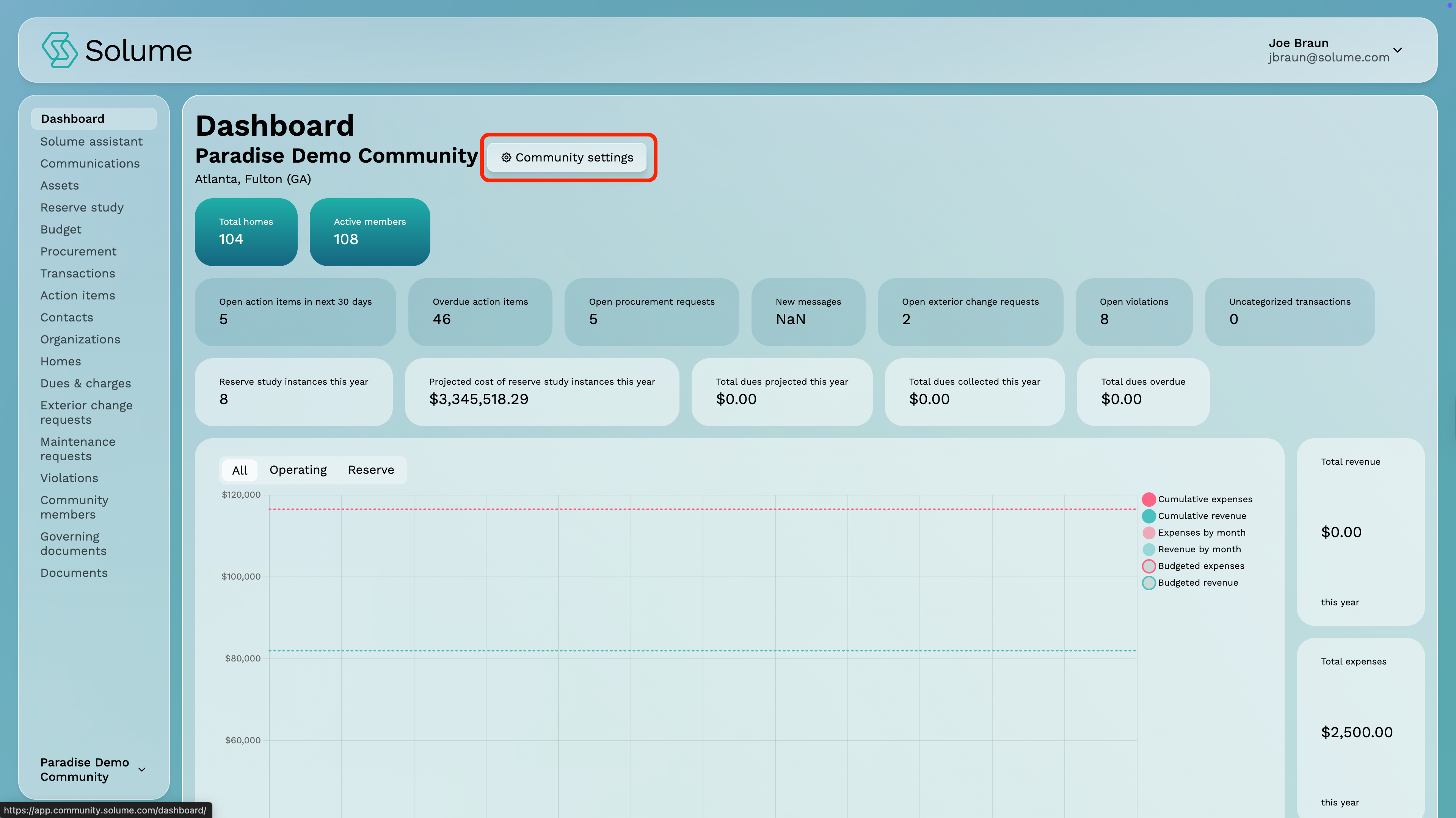Screen dimensions: 1456x818
Task: Open Community members in the sidebar
Action: click(74, 507)
